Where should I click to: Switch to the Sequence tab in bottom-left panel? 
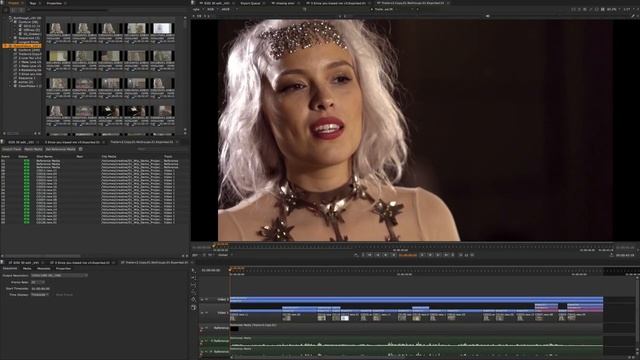[10, 269]
